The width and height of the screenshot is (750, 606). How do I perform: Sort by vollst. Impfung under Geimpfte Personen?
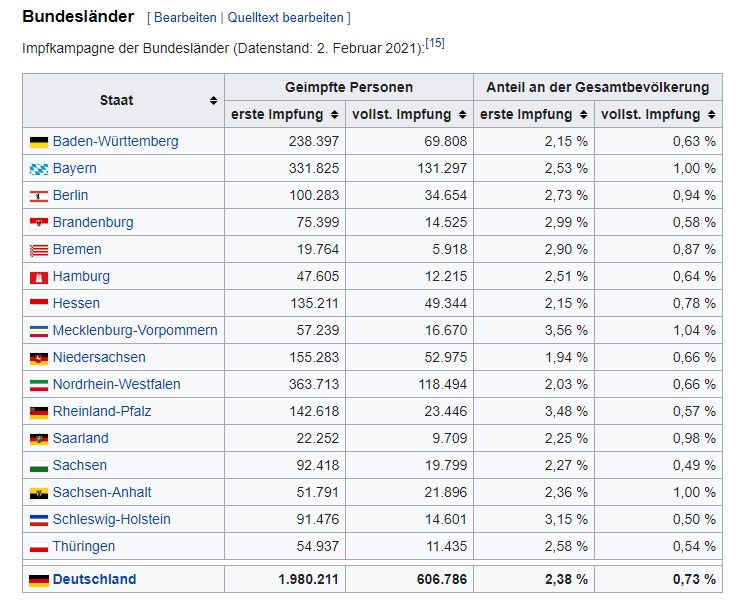(462, 115)
